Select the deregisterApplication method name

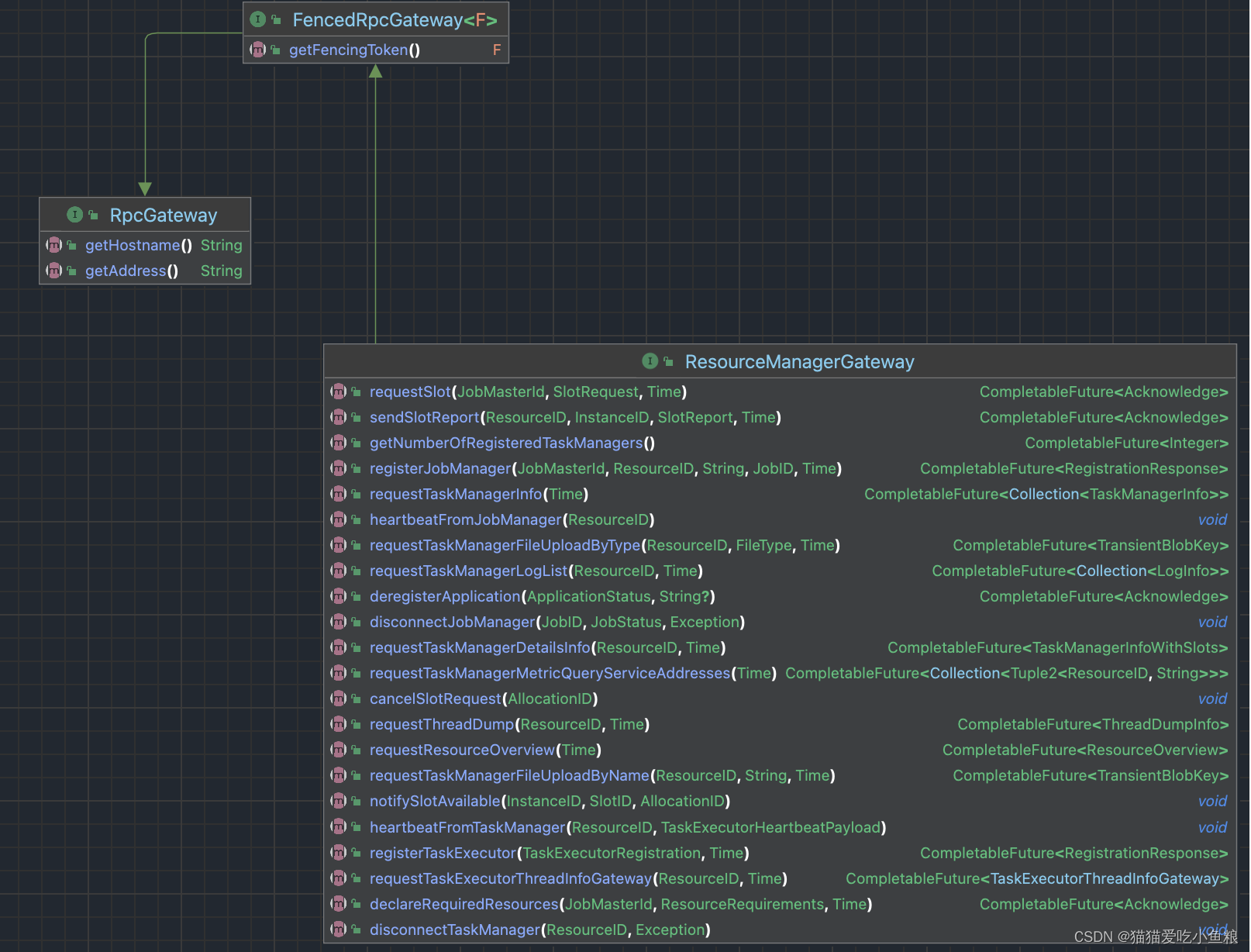445,597
